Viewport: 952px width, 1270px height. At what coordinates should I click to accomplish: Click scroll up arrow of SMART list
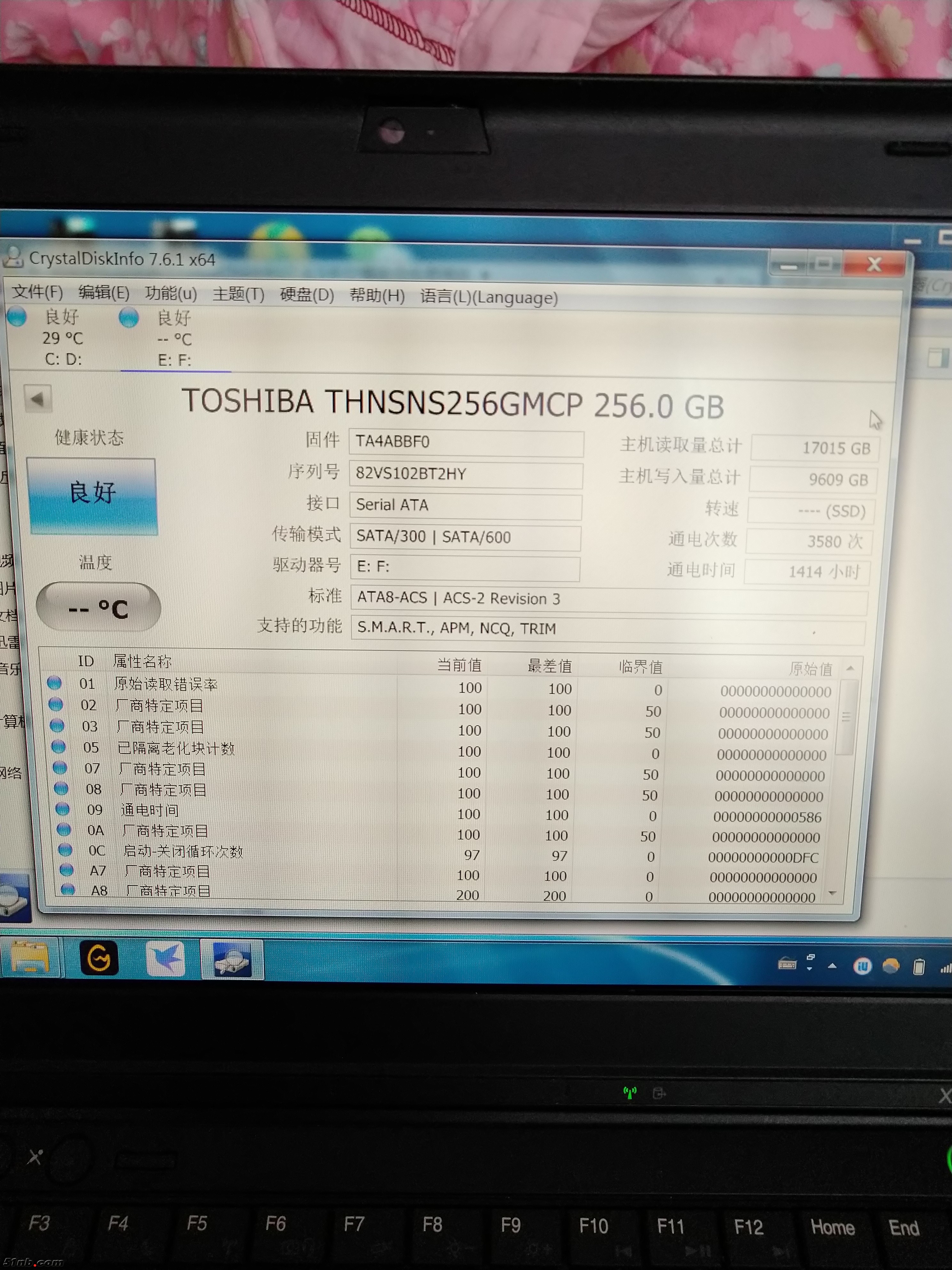point(850,668)
